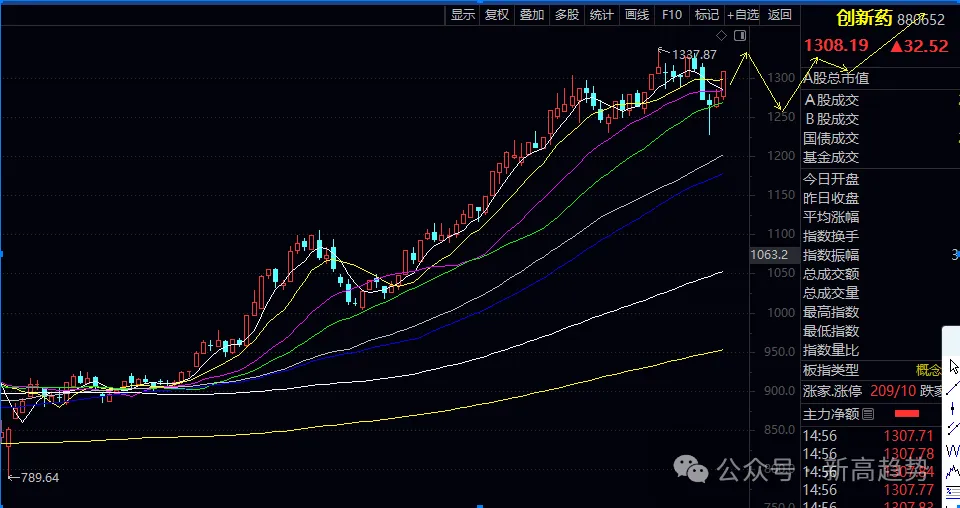Image resolution: width=960 pixels, height=508 pixels.
Task: Open the 复权 adjustment menu
Action: [x=497, y=15]
